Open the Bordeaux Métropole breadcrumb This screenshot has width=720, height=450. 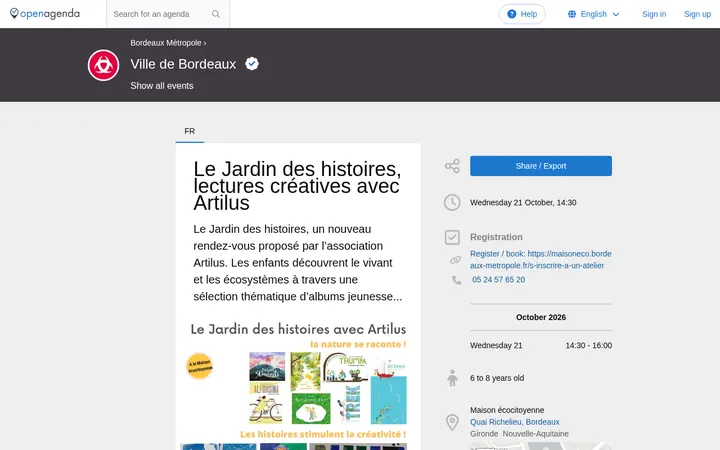[166, 43]
